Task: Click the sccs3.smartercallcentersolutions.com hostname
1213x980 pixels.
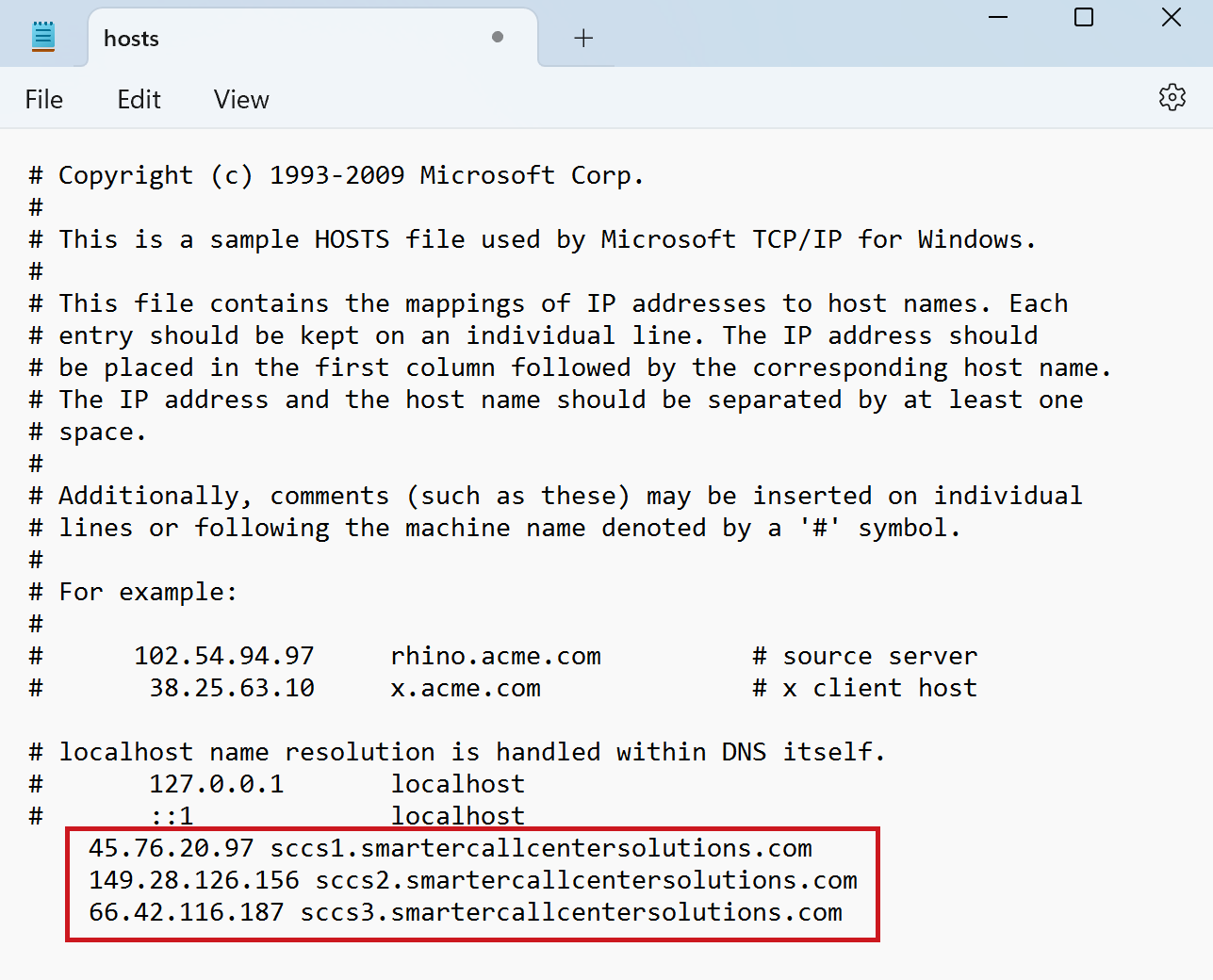Action: [x=571, y=912]
